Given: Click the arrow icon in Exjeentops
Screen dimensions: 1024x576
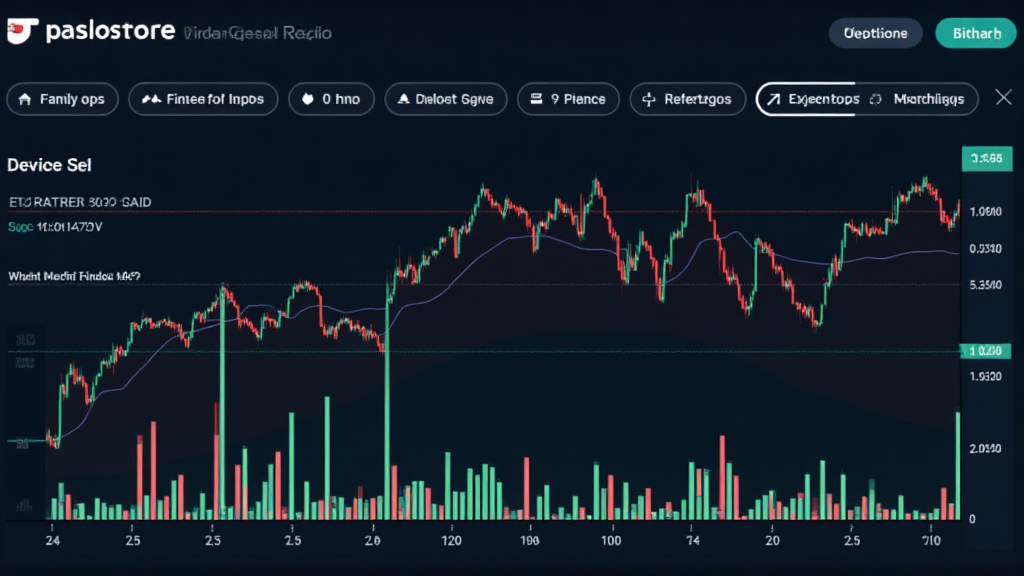Looking at the screenshot, I should click(x=773, y=99).
